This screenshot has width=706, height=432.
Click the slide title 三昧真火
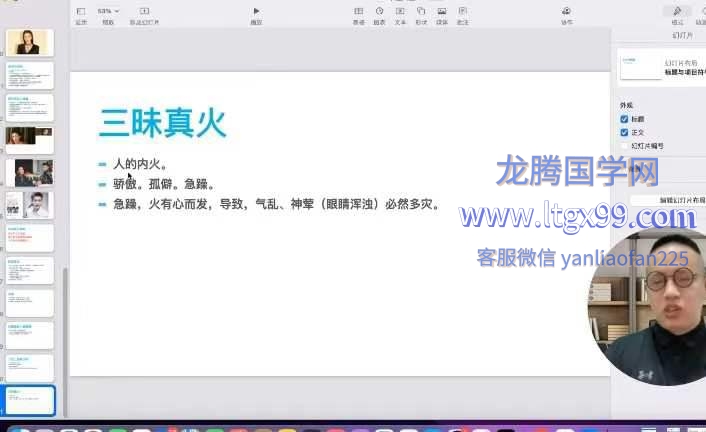(x=162, y=122)
